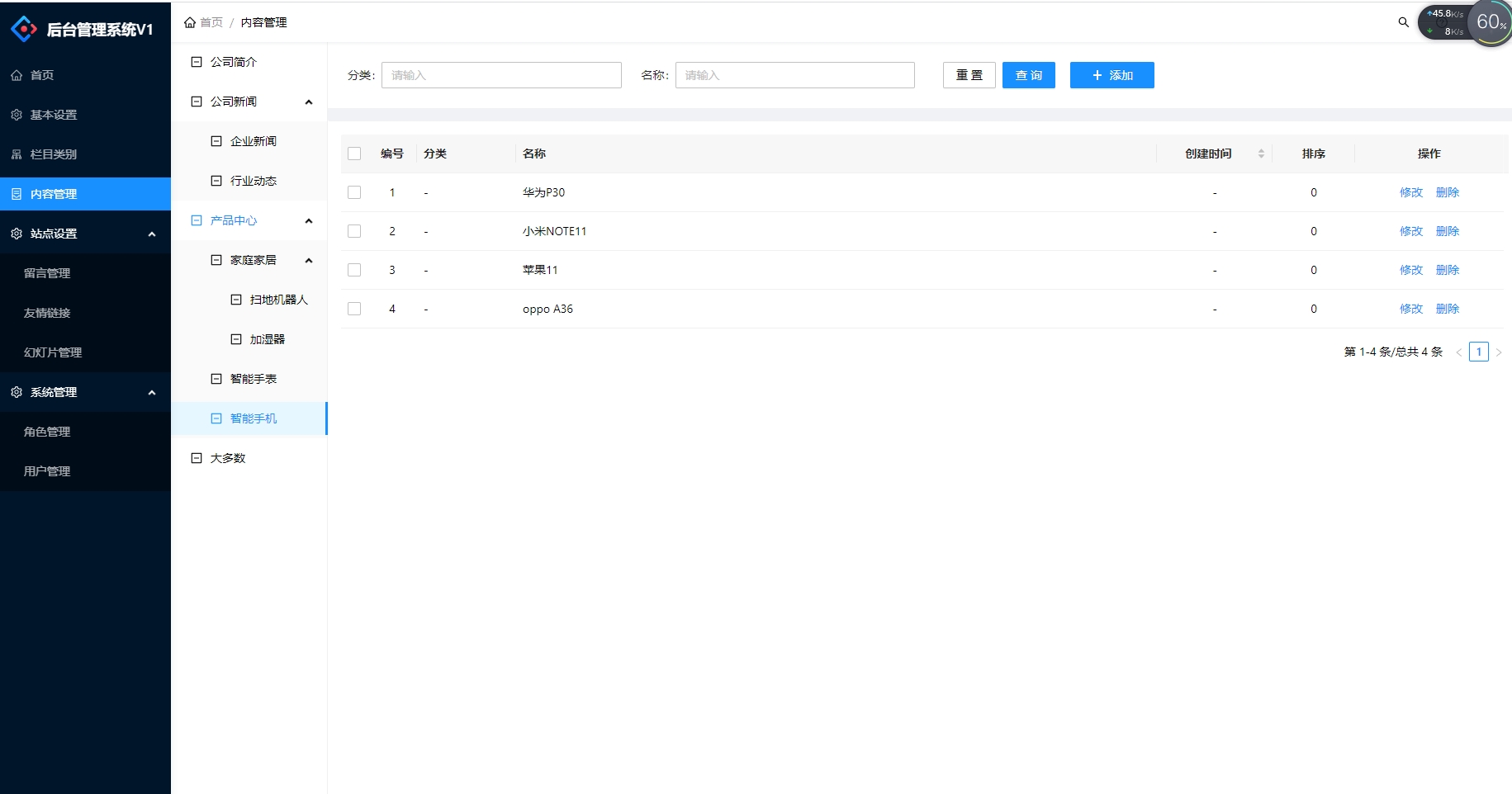
Task: Click the tree box icon beside 企业新闻
Action: tap(216, 141)
